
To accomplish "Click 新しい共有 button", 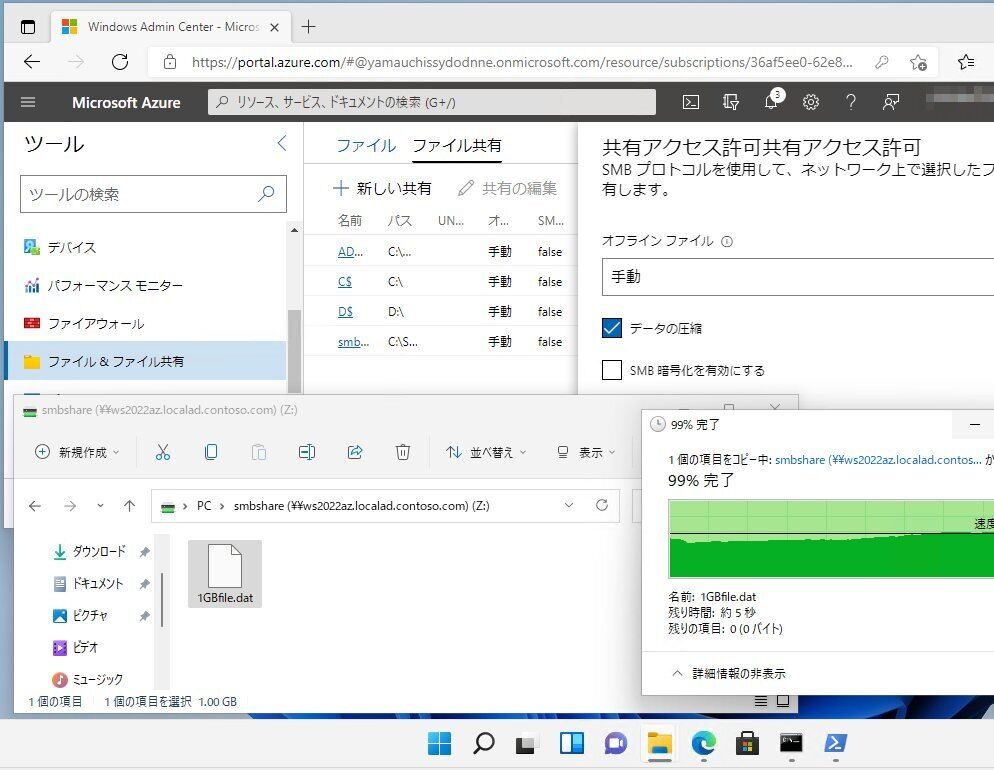I will 382,188.
